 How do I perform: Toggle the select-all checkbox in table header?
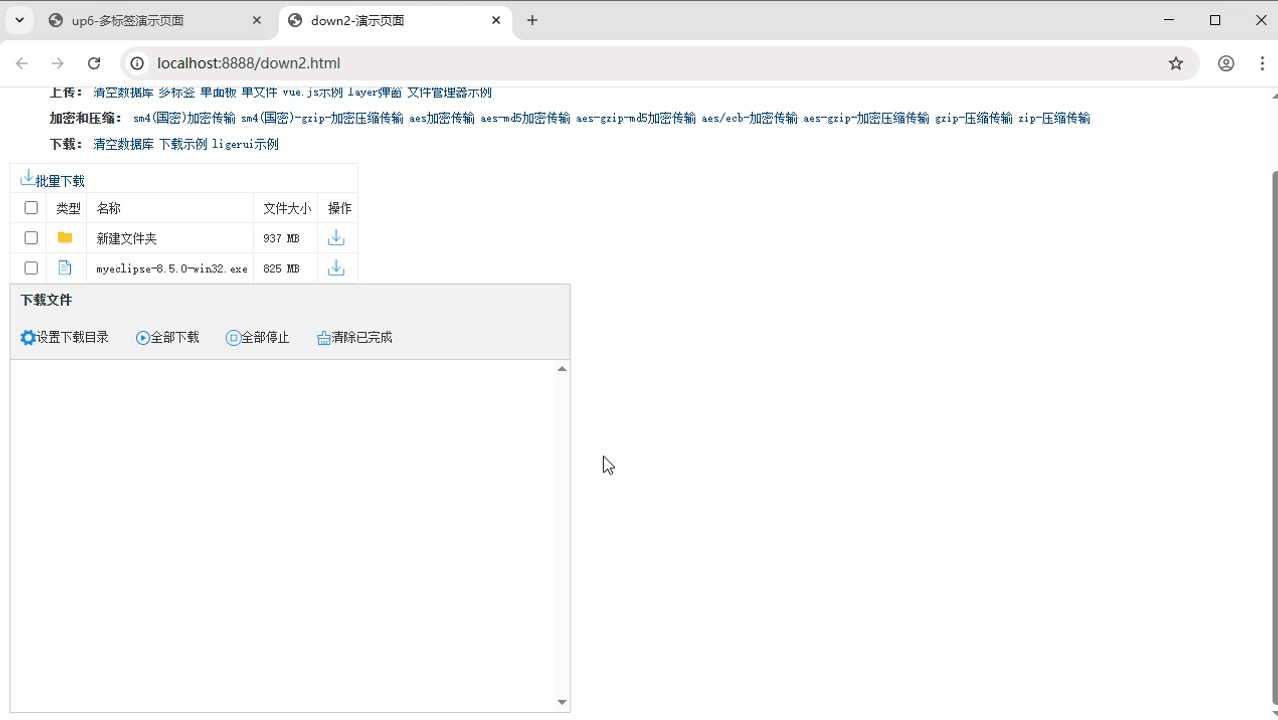(31, 208)
